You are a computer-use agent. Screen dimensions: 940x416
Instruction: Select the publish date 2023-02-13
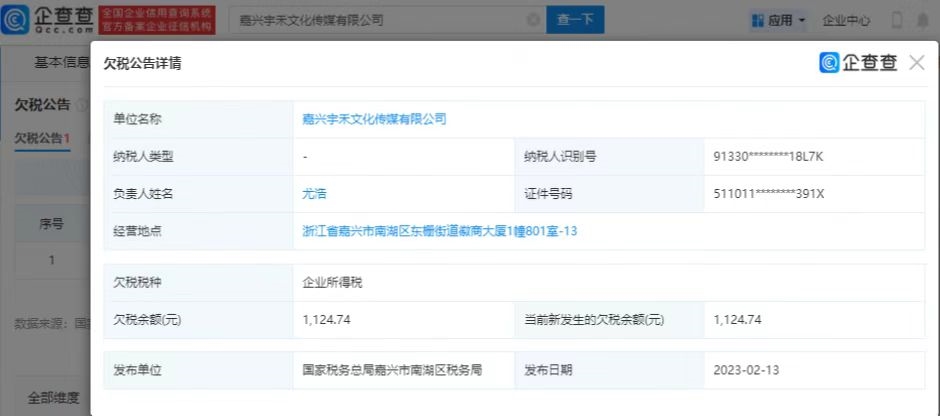tap(746, 370)
